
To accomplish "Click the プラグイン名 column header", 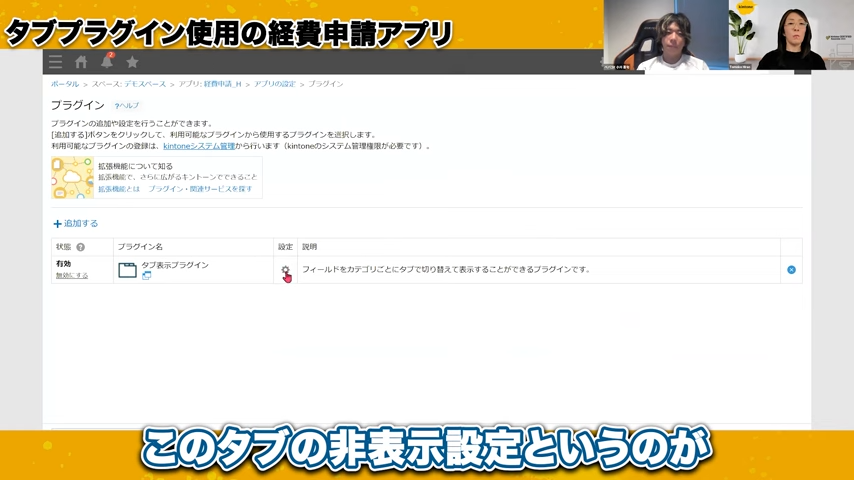I will [140, 247].
